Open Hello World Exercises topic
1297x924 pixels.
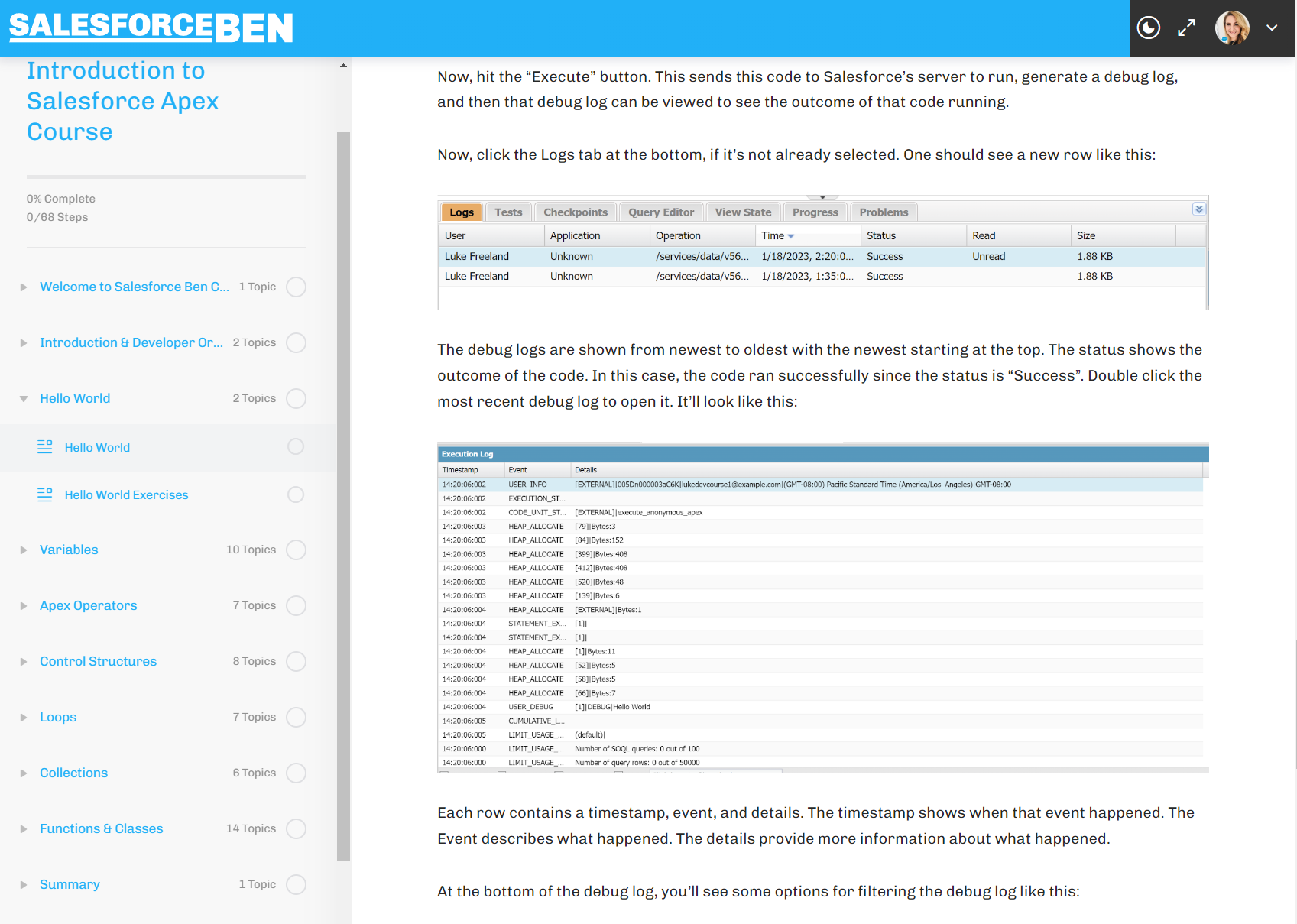click(126, 494)
